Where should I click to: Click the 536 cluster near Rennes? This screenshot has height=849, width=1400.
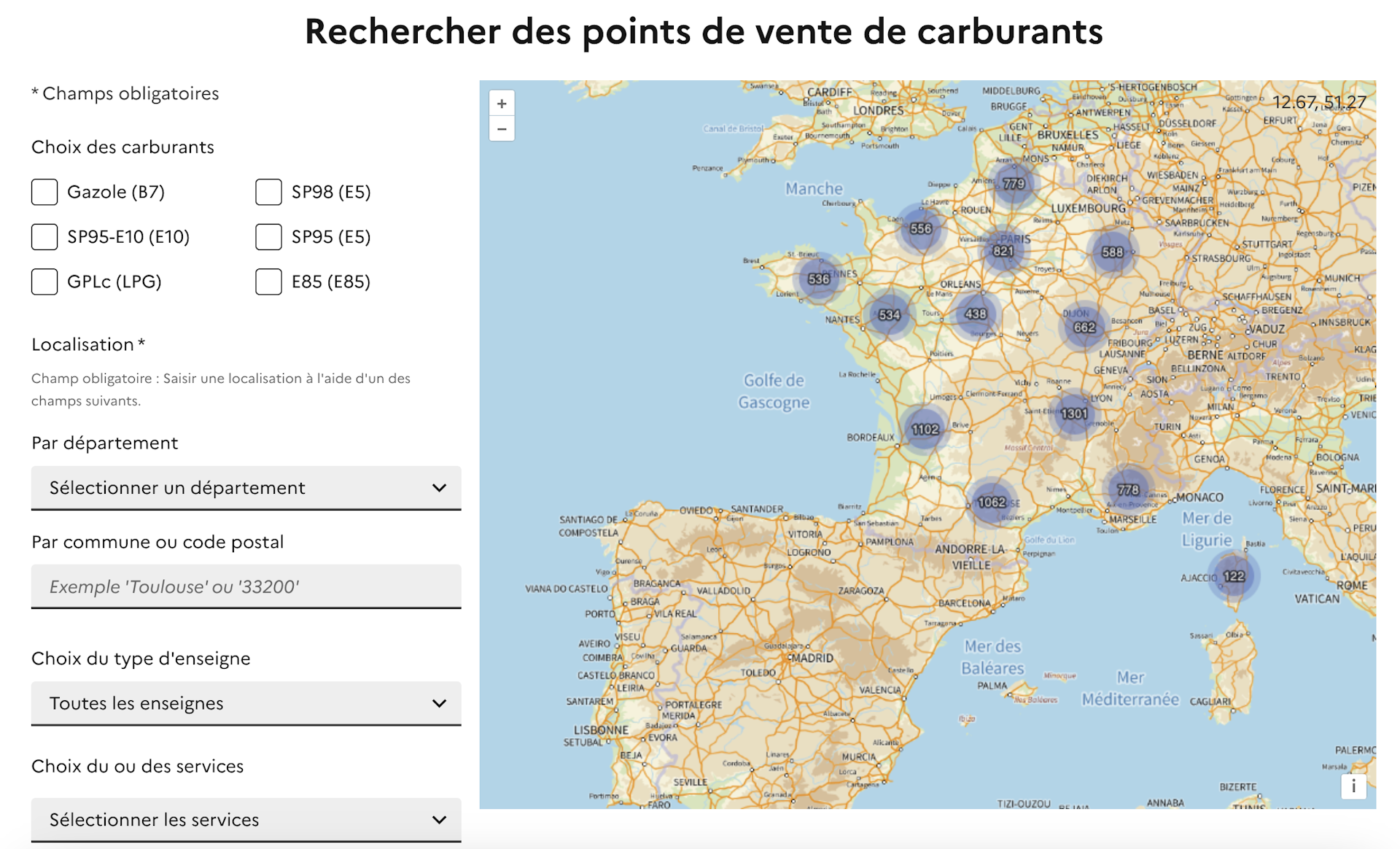coord(818,279)
